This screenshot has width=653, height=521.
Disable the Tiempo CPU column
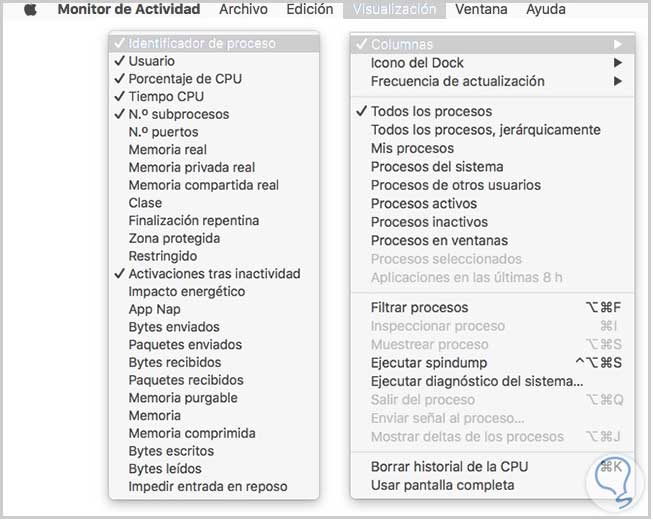[x=166, y=97]
